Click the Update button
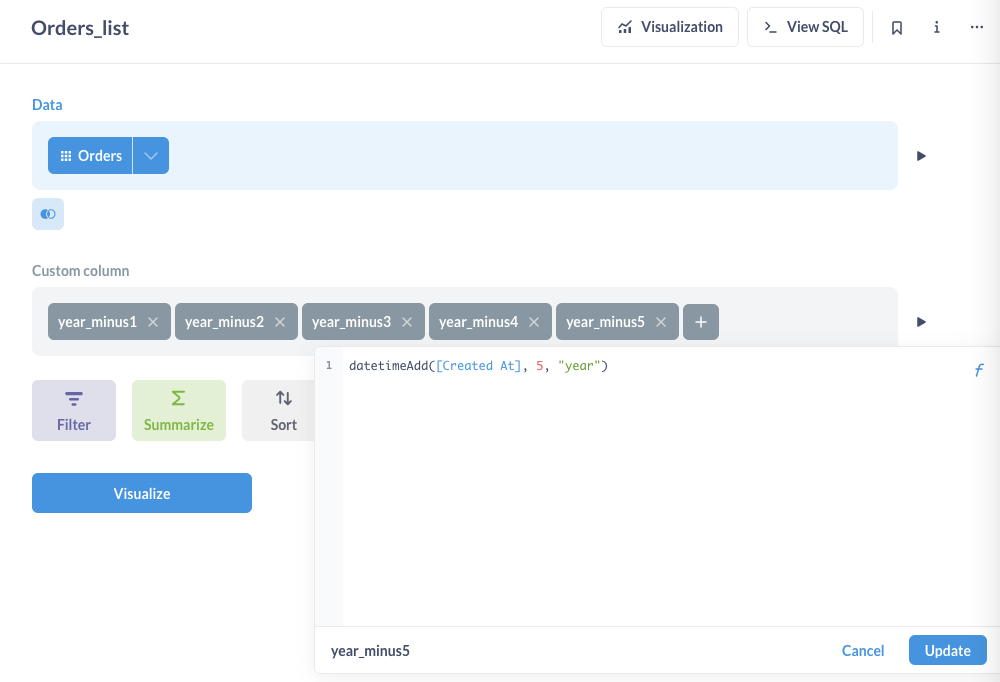The width and height of the screenshot is (1000, 682). point(948,650)
